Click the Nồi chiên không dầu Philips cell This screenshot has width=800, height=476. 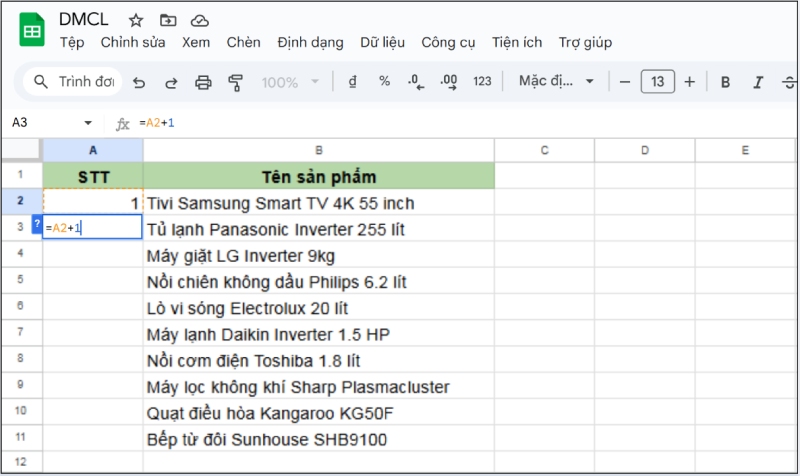[x=319, y=281]
